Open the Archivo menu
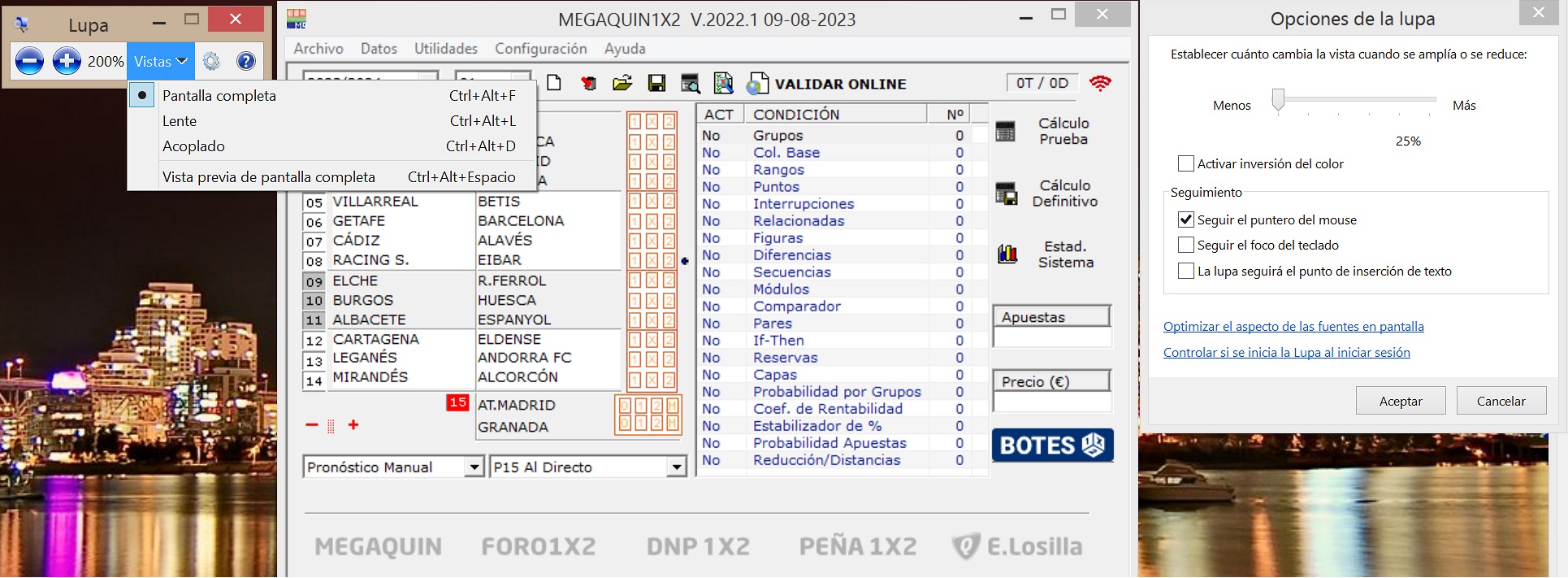 point(318,49)
